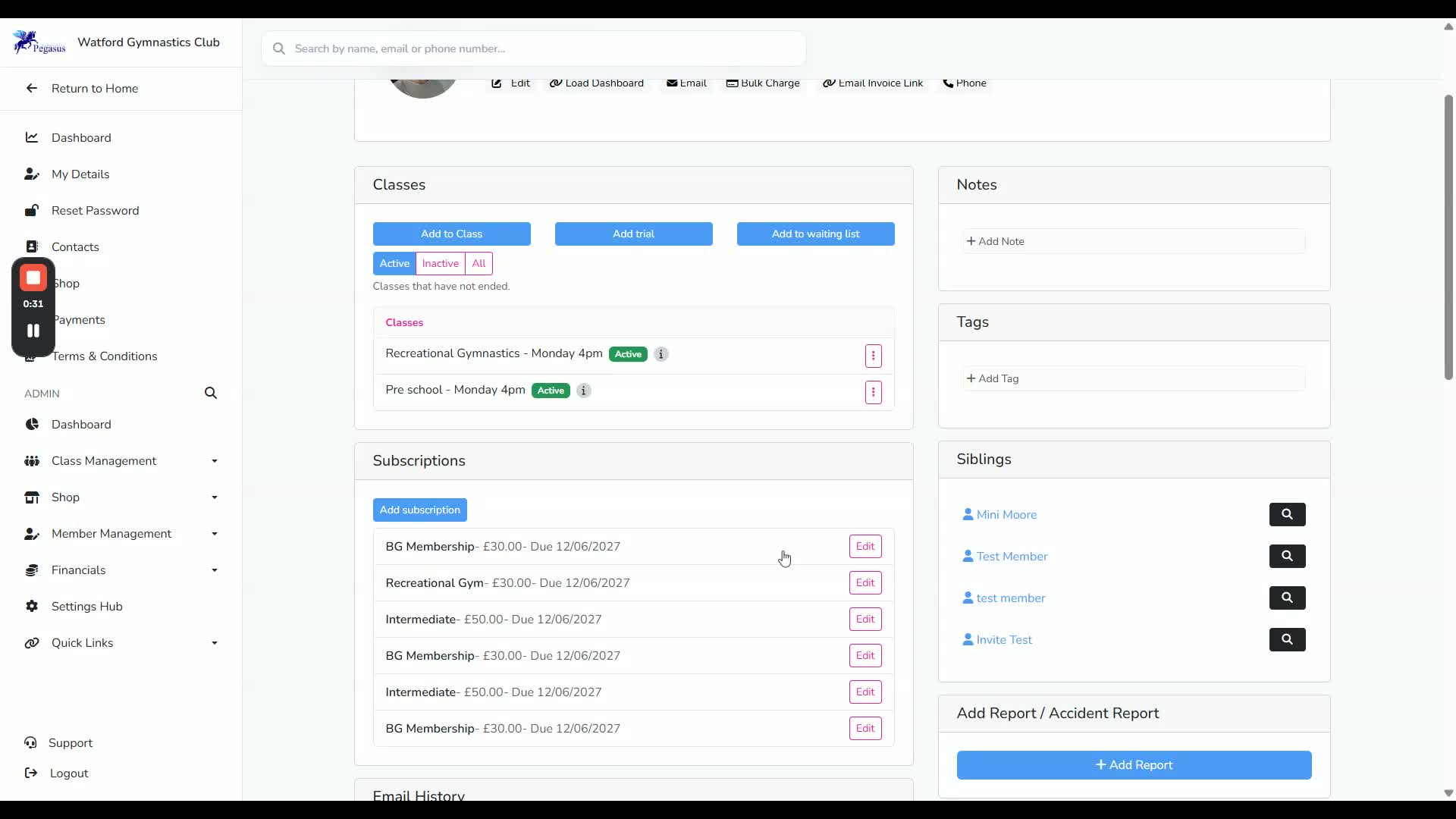The width and height of the screenshot is (1456, 819).
Task: Click the Add to waiting list button
Action: [815, 234]
